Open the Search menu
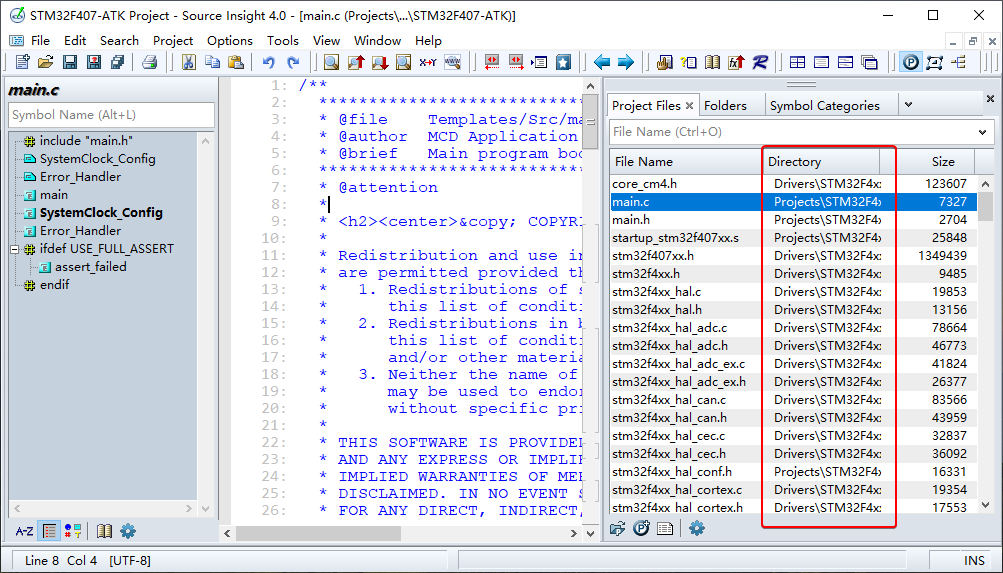 click(120, 40)
